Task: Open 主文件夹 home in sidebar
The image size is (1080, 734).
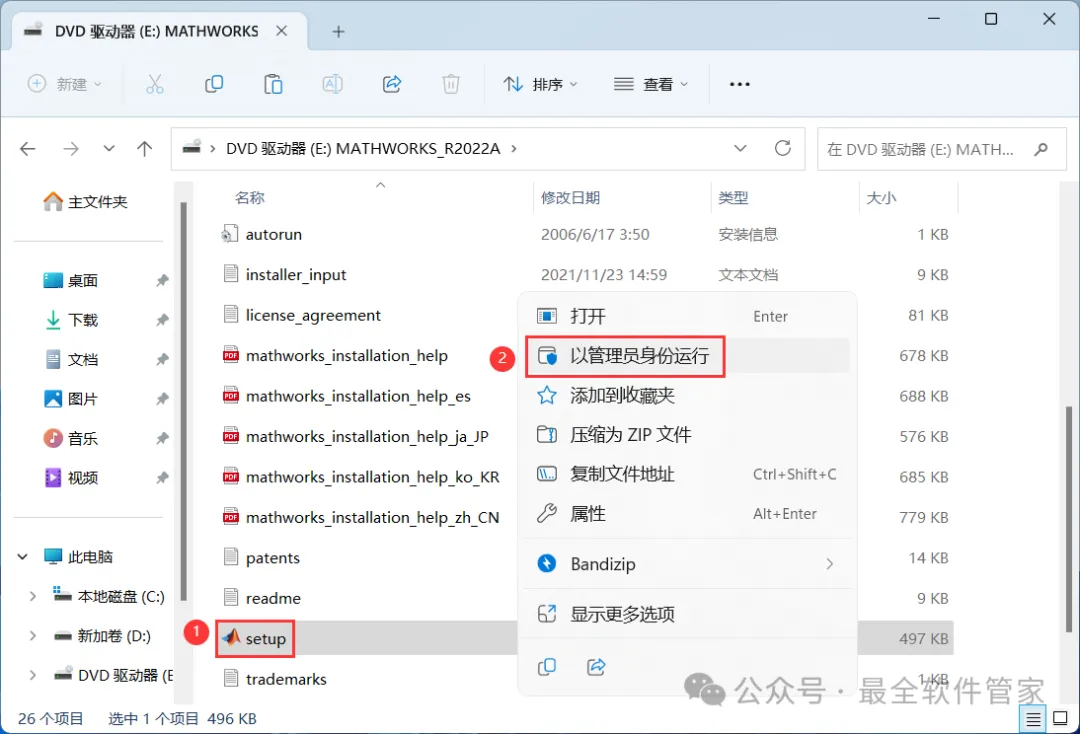Action: (x=86, y=202)
